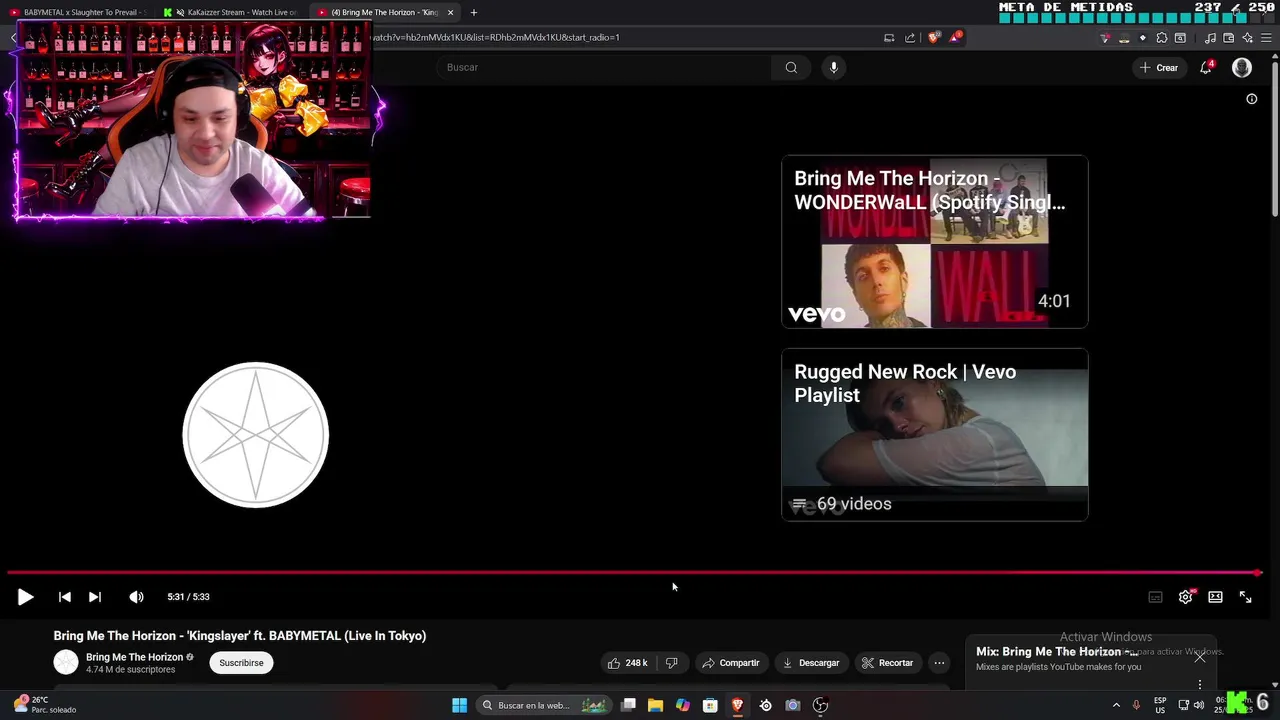This screenshot has height=720, width=1280.
Task: Open OBS Studio from the taskbar
Action: (x=820, y=705)
